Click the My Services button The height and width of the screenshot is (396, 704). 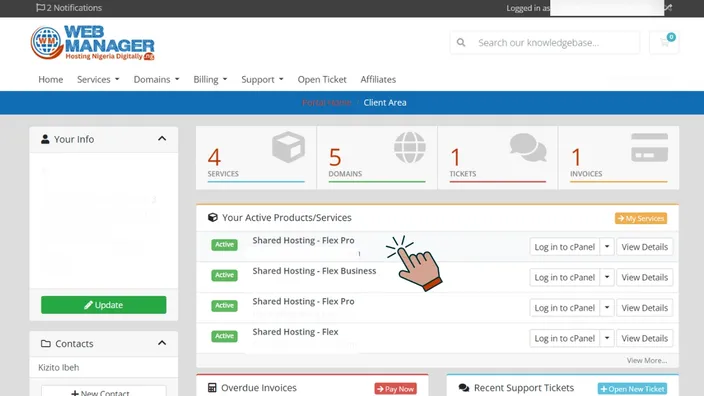click(x=641, y=218)
